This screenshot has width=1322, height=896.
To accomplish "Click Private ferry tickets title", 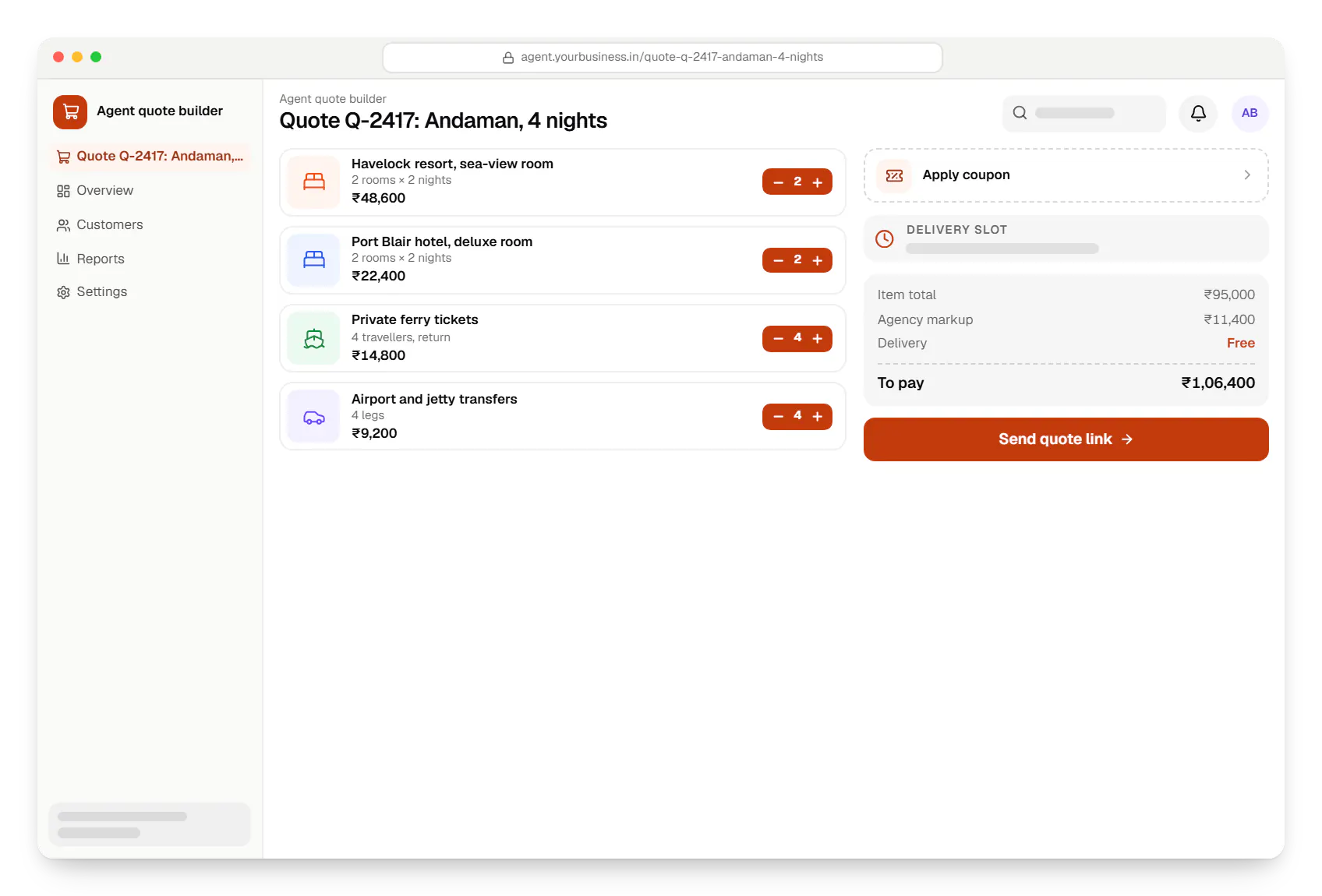I will pos(415,319).
